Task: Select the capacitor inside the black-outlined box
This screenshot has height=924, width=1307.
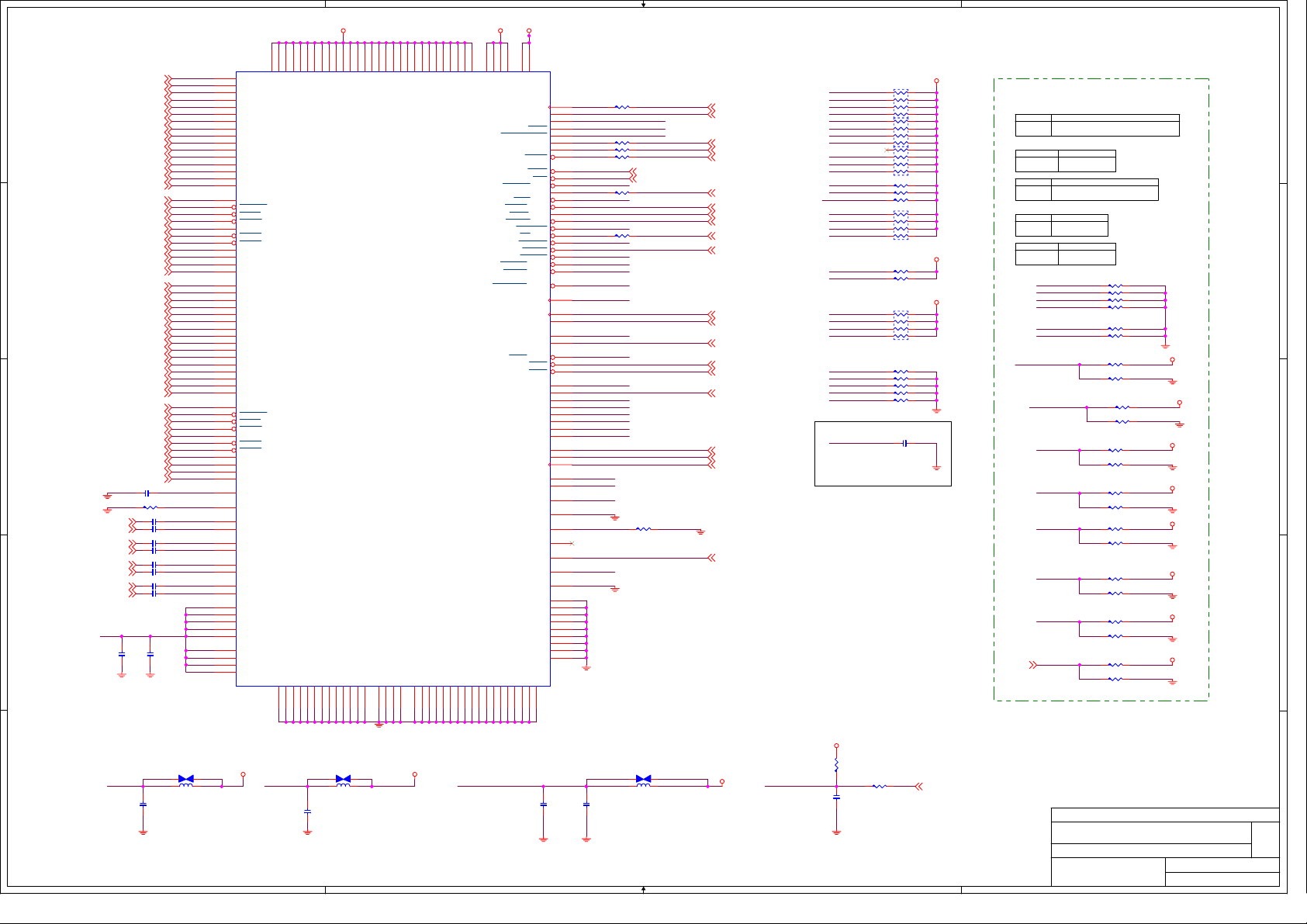Action: [904, 443]
